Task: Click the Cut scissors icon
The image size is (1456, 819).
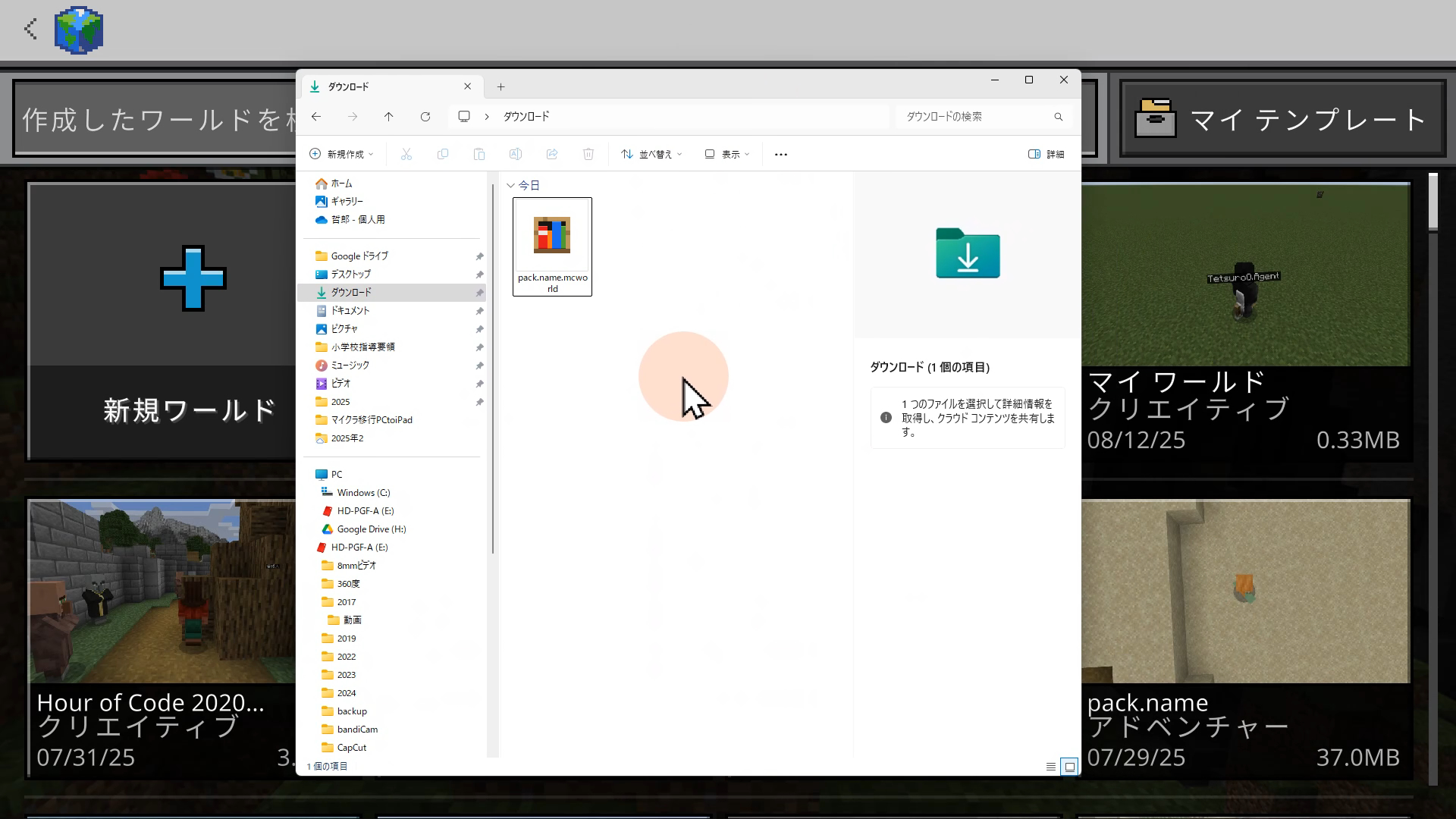Action: pos(406,154)
